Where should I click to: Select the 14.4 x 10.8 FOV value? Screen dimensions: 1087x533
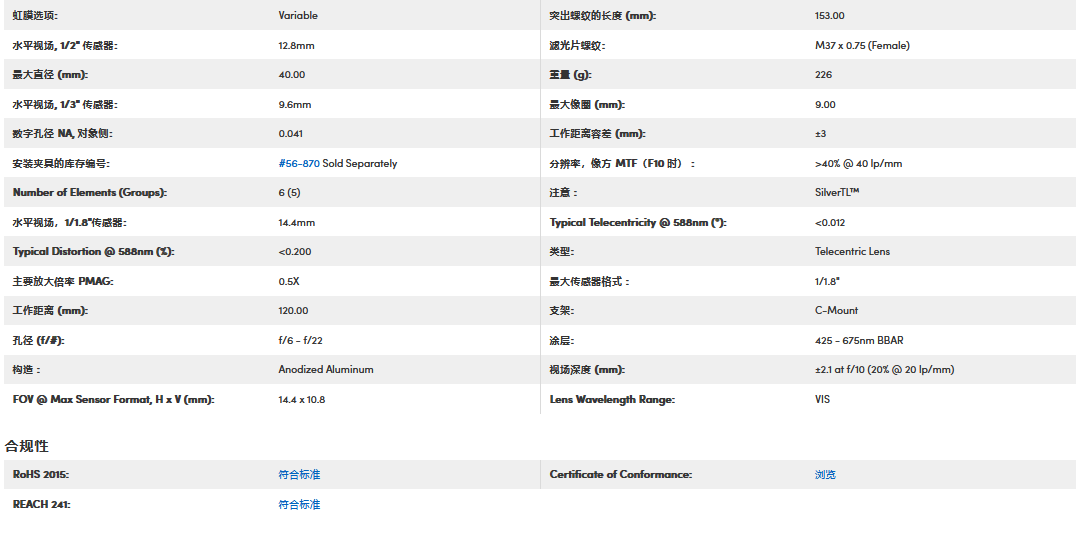pyautogui.click(x=301, y=399)
